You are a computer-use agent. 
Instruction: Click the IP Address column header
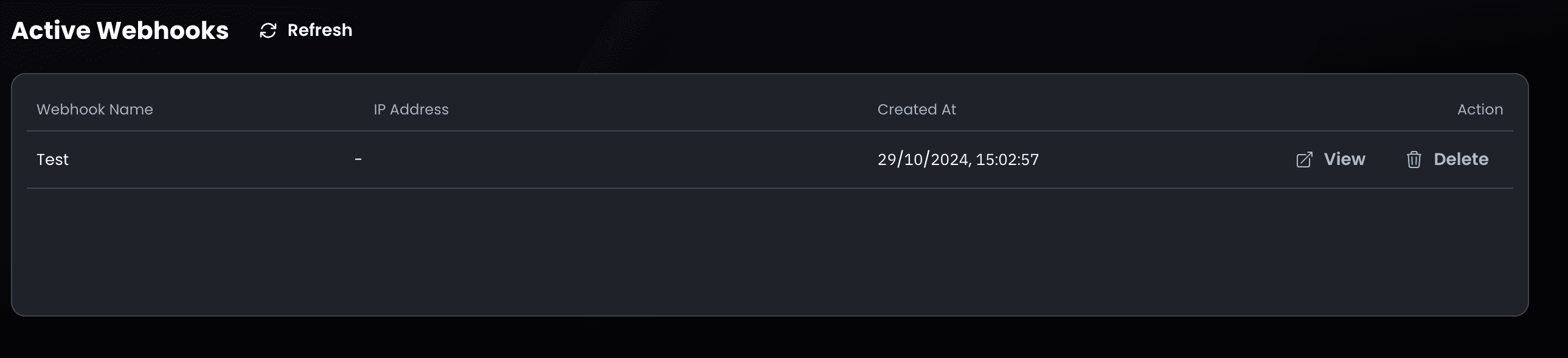(x=411, y=110)
